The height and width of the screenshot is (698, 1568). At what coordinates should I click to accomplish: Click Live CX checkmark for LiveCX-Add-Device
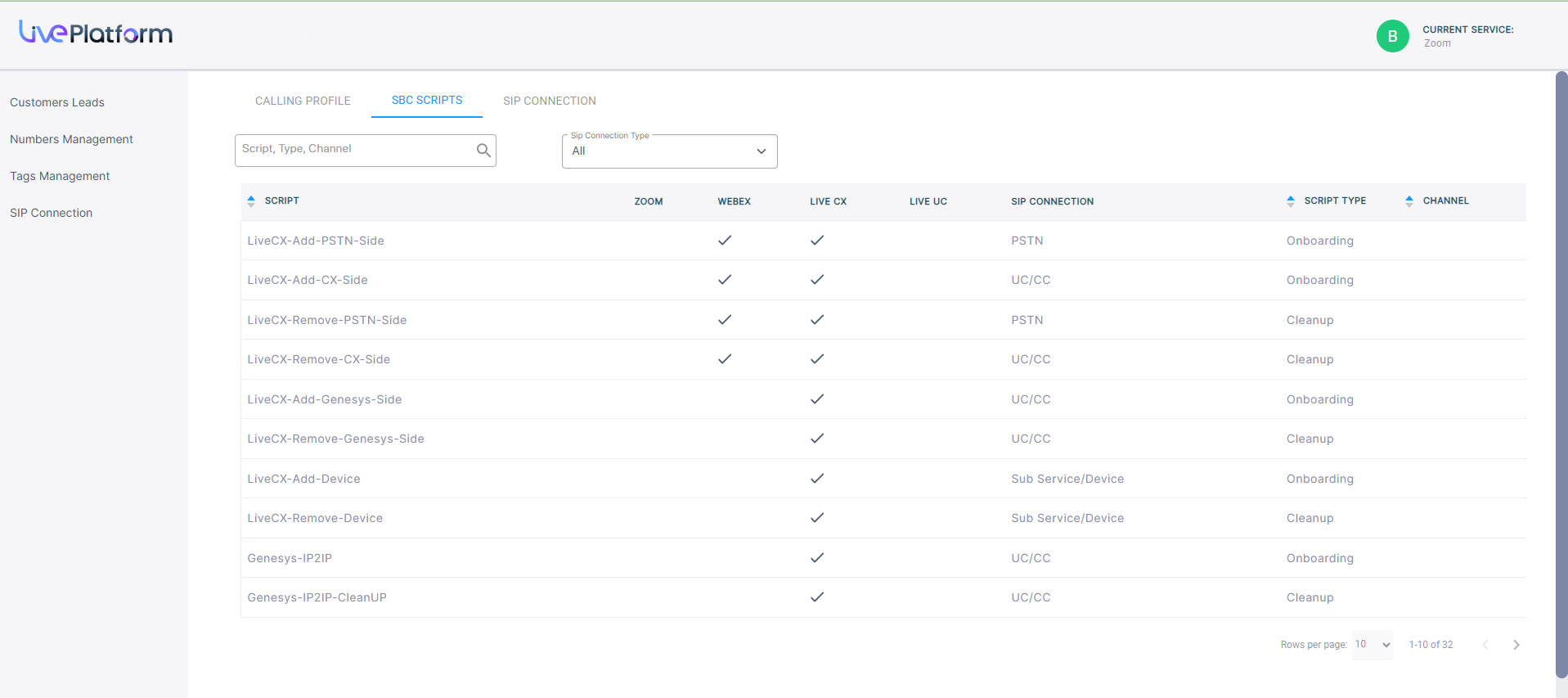(817, 479)
